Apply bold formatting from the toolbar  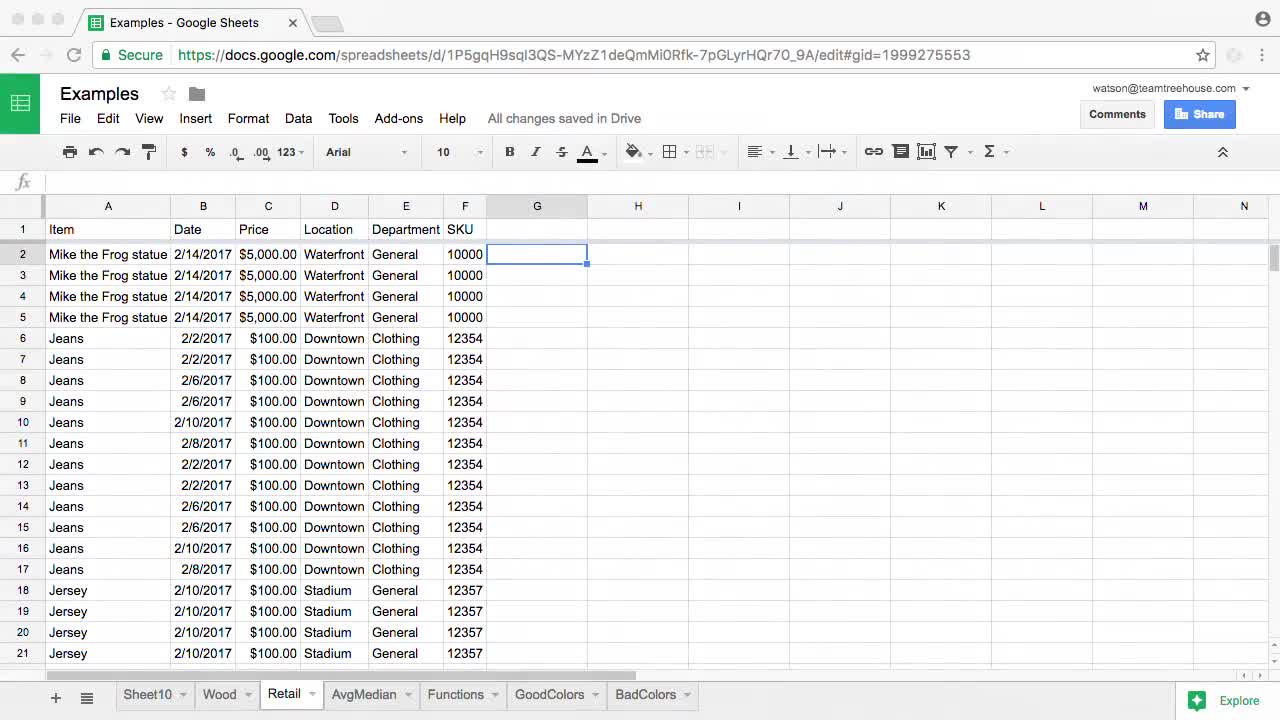point(509,151)
